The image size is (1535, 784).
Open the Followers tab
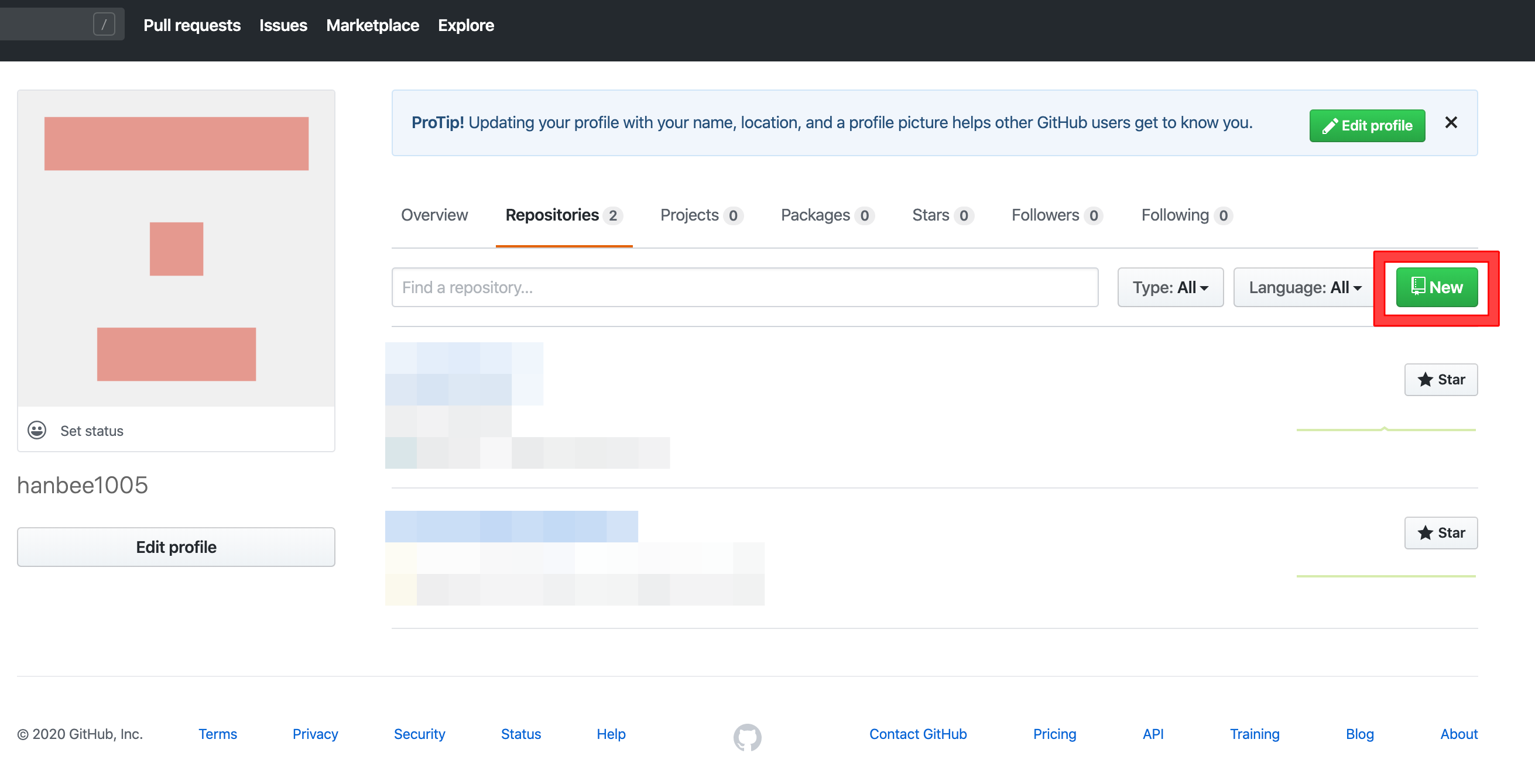(1056, 215)
